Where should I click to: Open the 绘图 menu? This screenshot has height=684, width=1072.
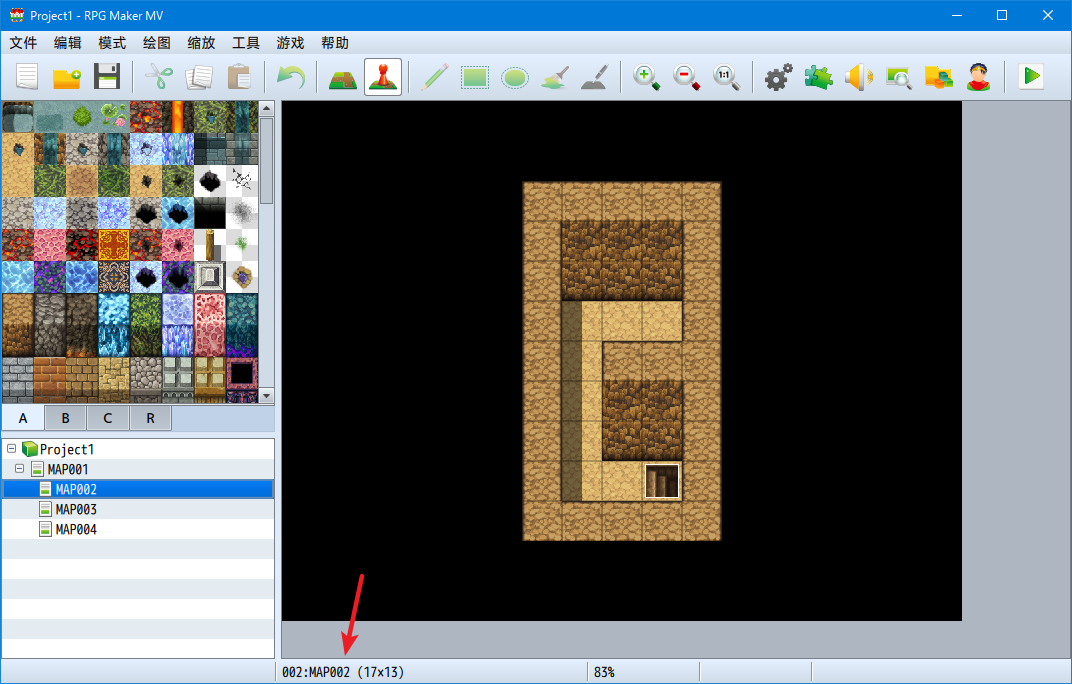[157, 43]
